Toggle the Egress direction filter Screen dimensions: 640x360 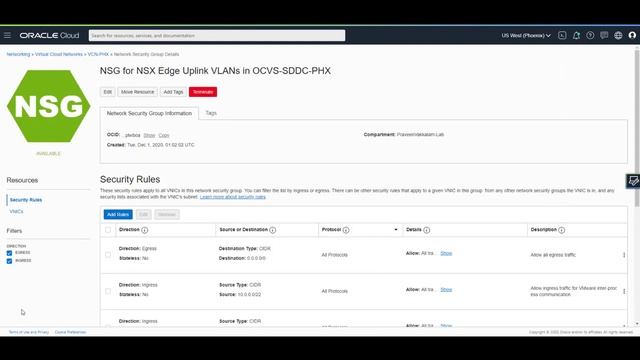(9, 253)
